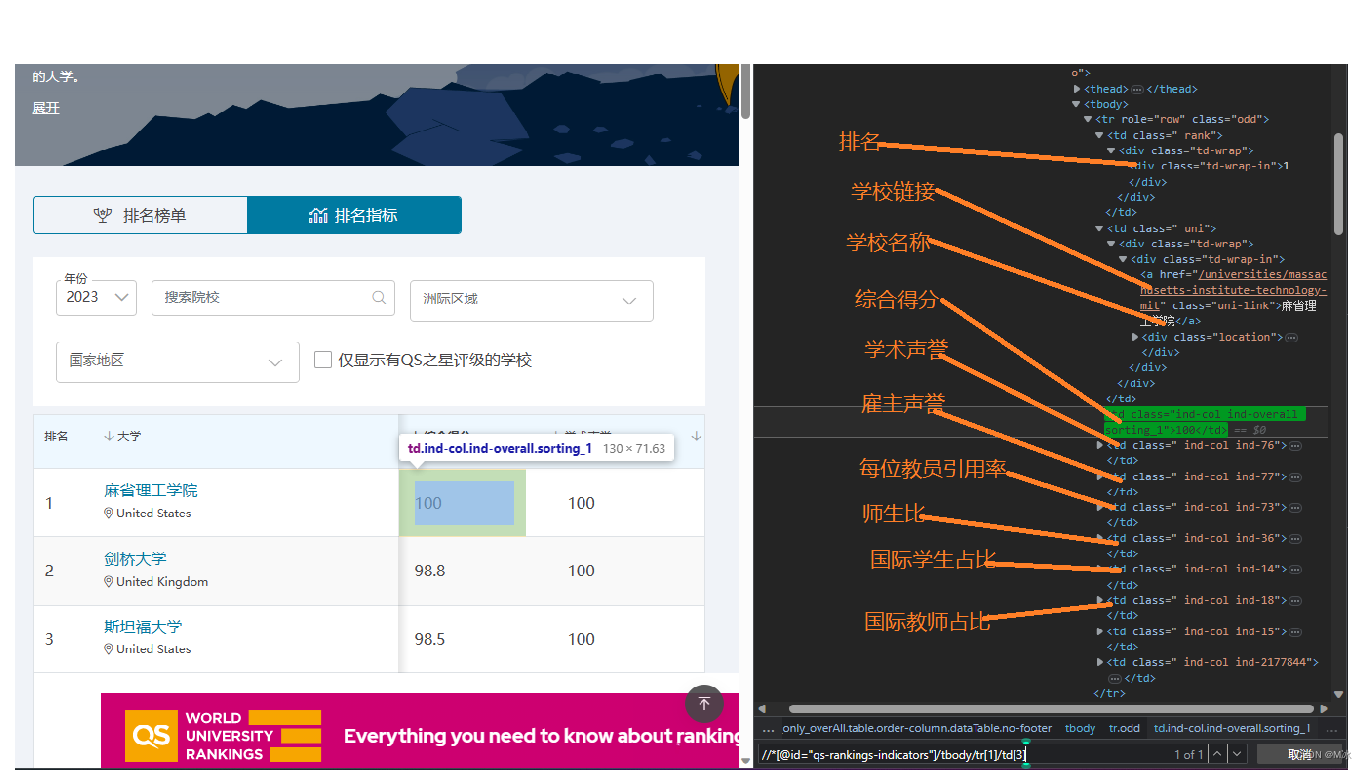Open the 洲际区域 region dropdown
1367x770 pixels.
tap(531, 300)
